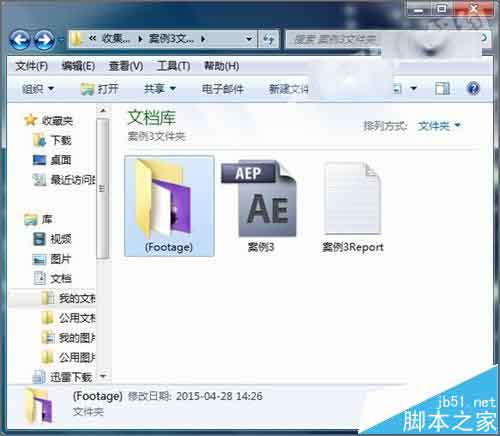The width and height of the screenshot is (500, 436).
Task: Open the view options dropdown arrow
Action: click(x=413, y=89)
